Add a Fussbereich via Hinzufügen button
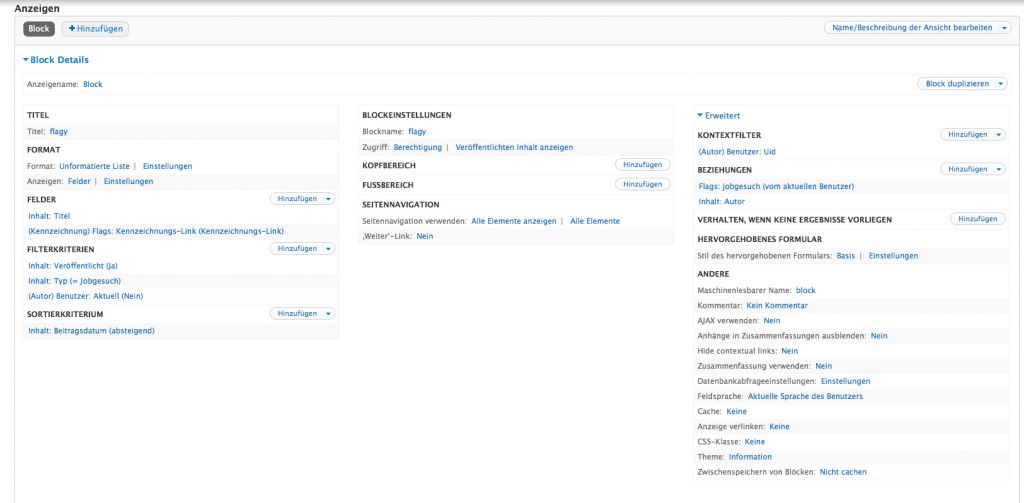The image size is (1024, 503). pyautogui.click(x=642, y=184)
